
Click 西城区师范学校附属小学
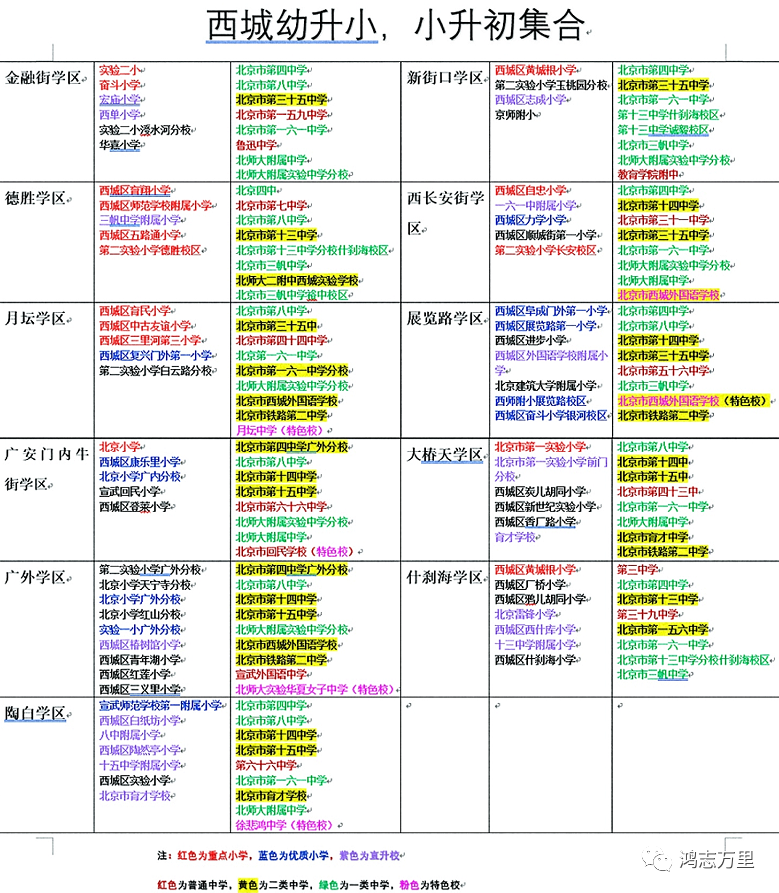pyautogui.click(x=155, y=205)
